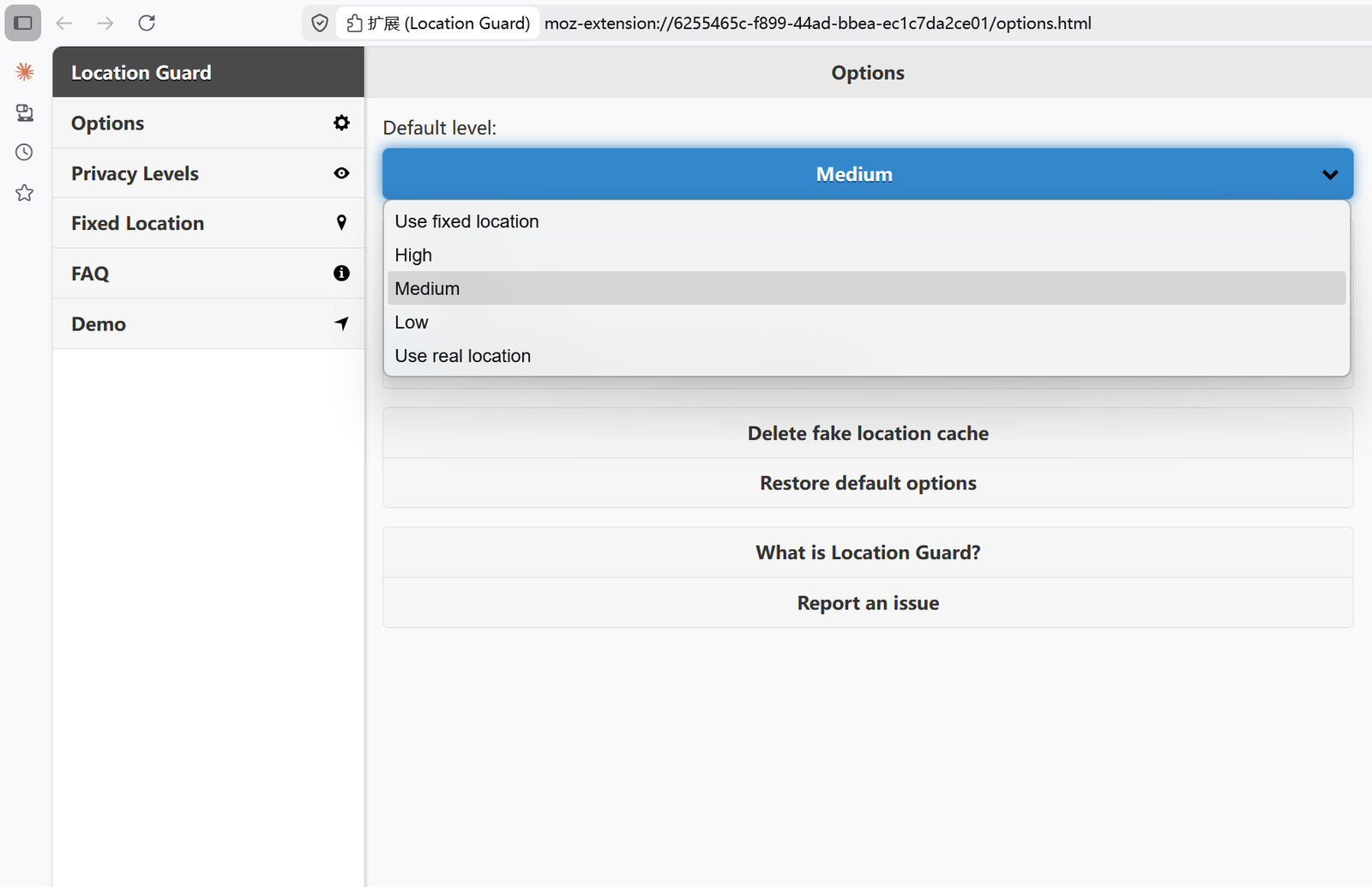Click the (Location Guard) extension label
This screenshot has width=1372, height=887.
click(x=467, y=23)
